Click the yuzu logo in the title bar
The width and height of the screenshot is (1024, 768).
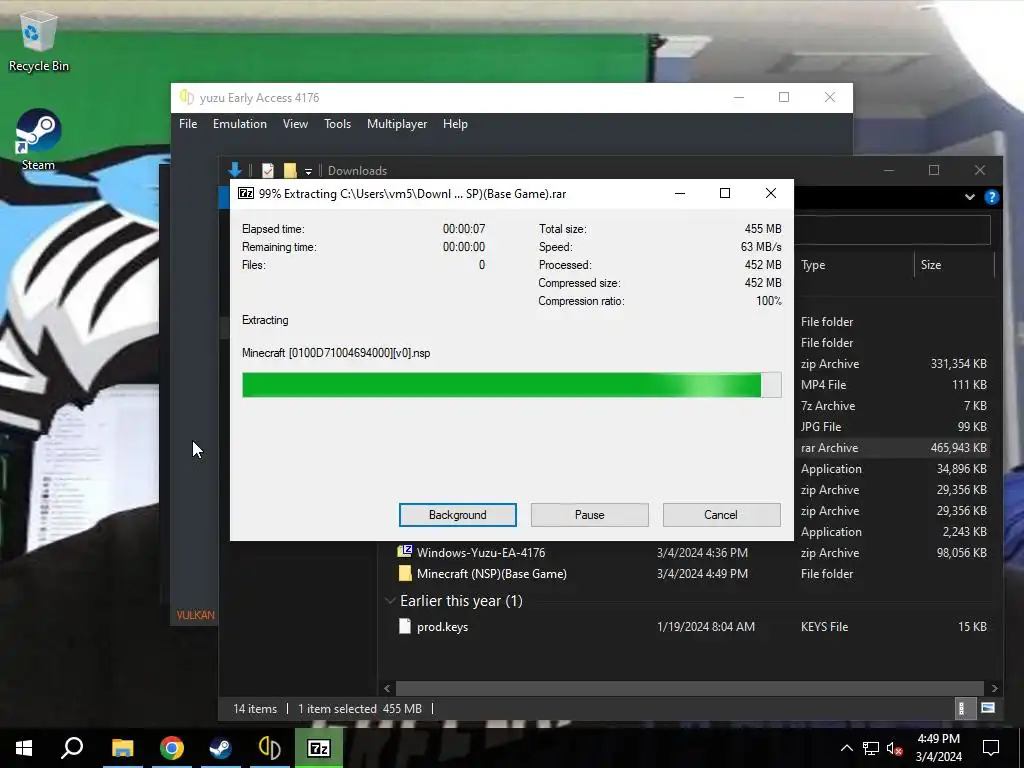pos(187,97)
